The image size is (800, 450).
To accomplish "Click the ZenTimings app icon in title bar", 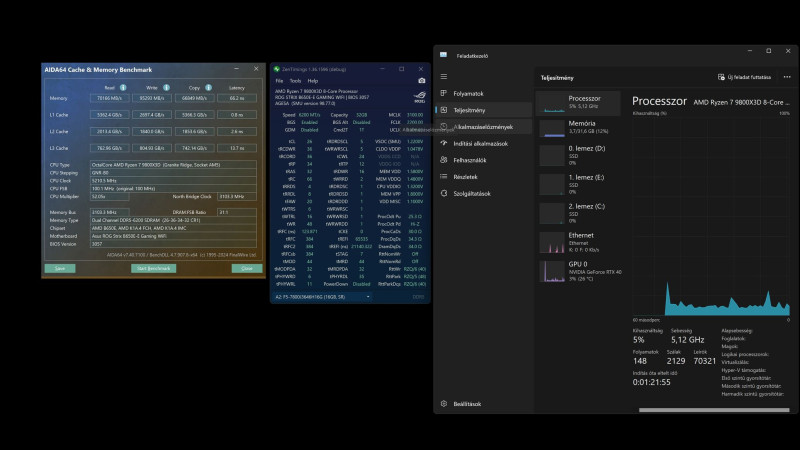I will (277, 69).
